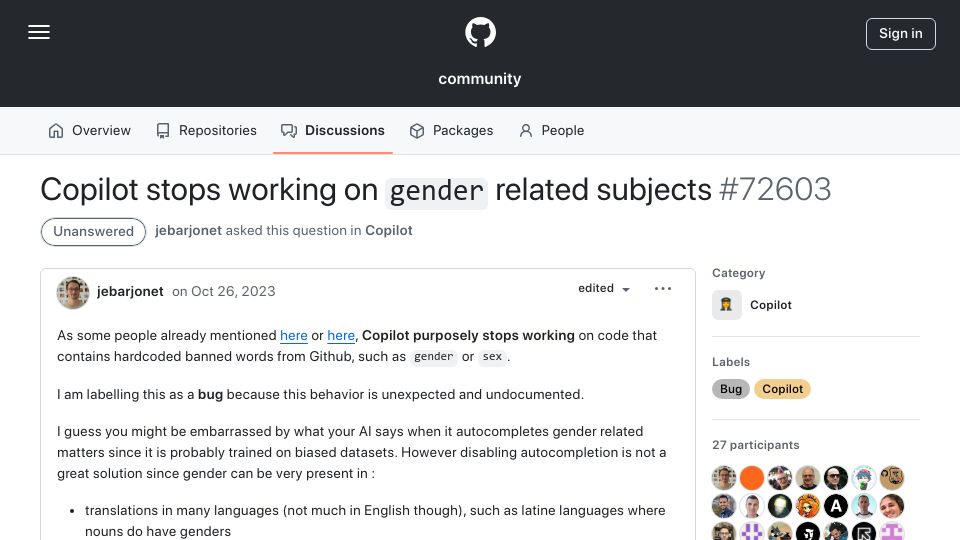This screenshot has height=540, width=960.
Task: Click the black 'A' participant avatar
Action: pos(836,506)
